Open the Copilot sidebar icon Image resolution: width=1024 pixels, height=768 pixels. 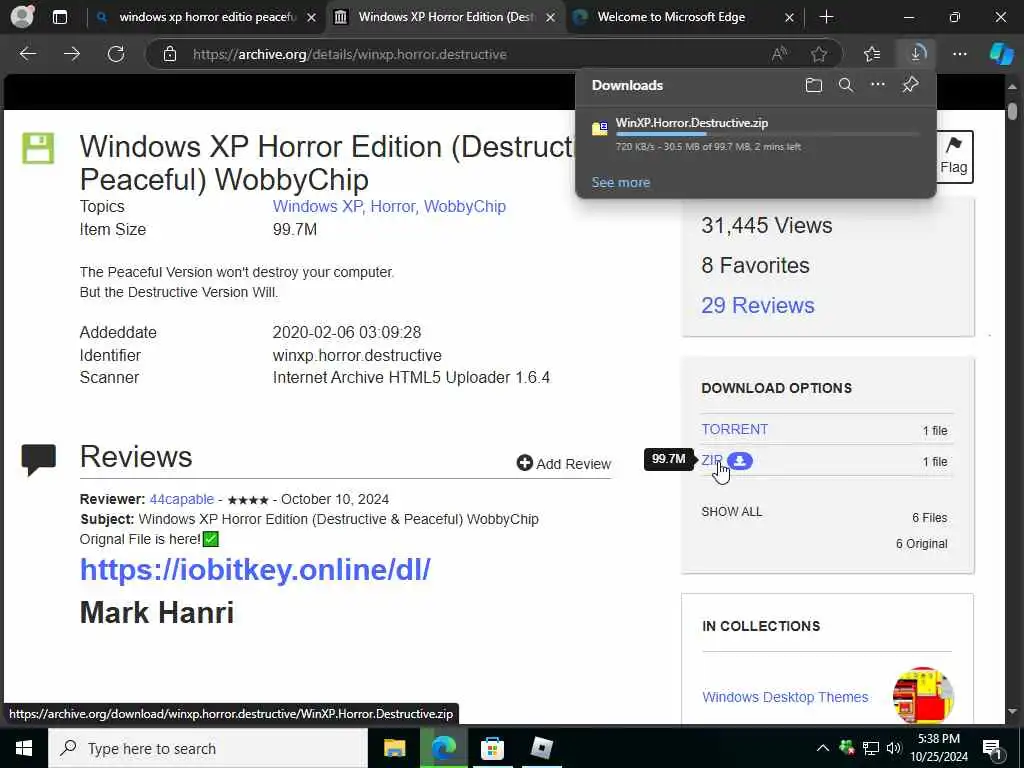(1000, 54)
